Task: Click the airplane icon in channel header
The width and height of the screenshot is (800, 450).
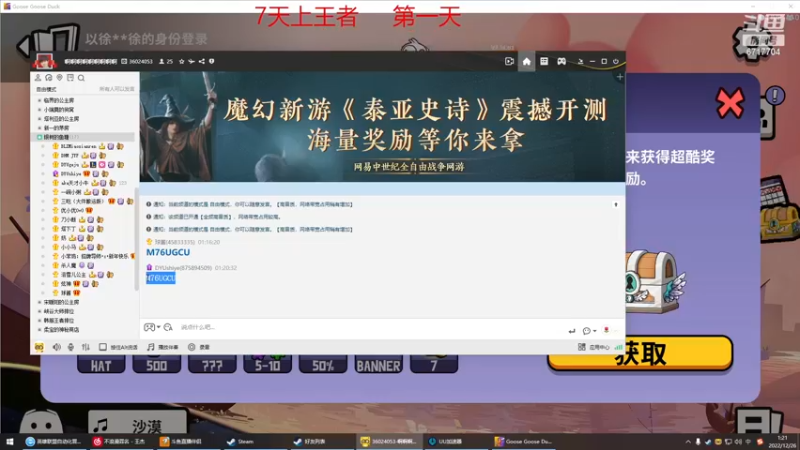Action: (x=191, y=61)
